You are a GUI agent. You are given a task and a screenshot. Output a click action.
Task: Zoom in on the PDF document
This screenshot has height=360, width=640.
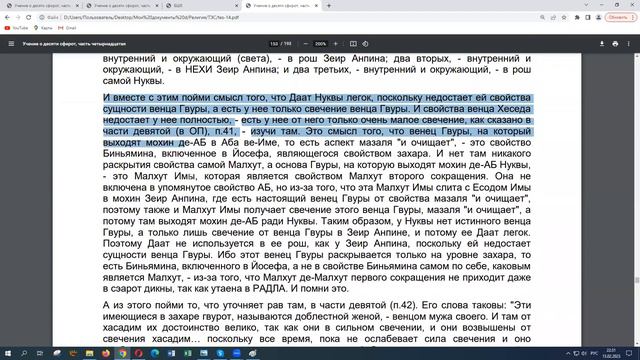click(x=336, y=44)
